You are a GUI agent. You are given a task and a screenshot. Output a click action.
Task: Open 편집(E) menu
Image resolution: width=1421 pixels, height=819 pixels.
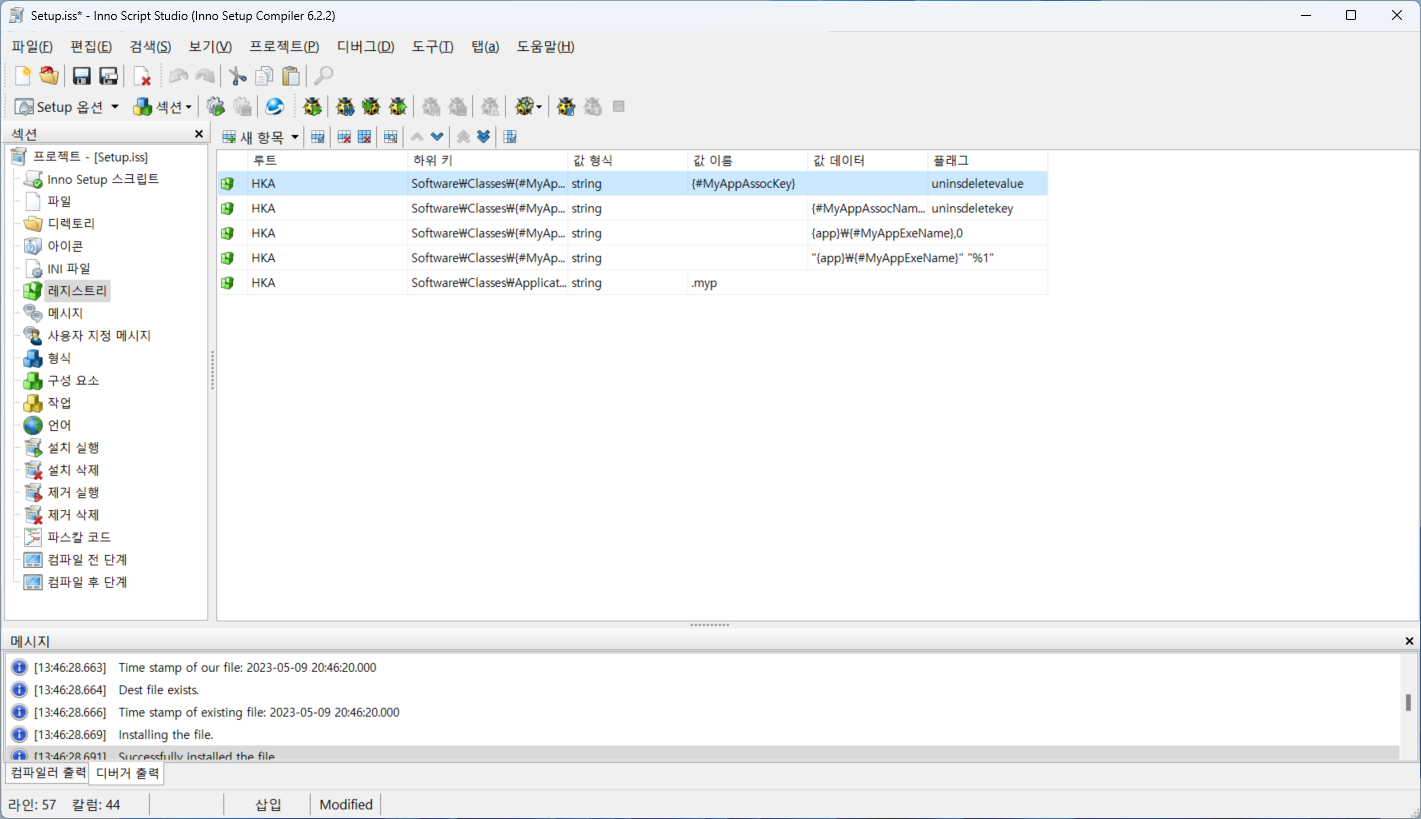[x=91, y=47]
